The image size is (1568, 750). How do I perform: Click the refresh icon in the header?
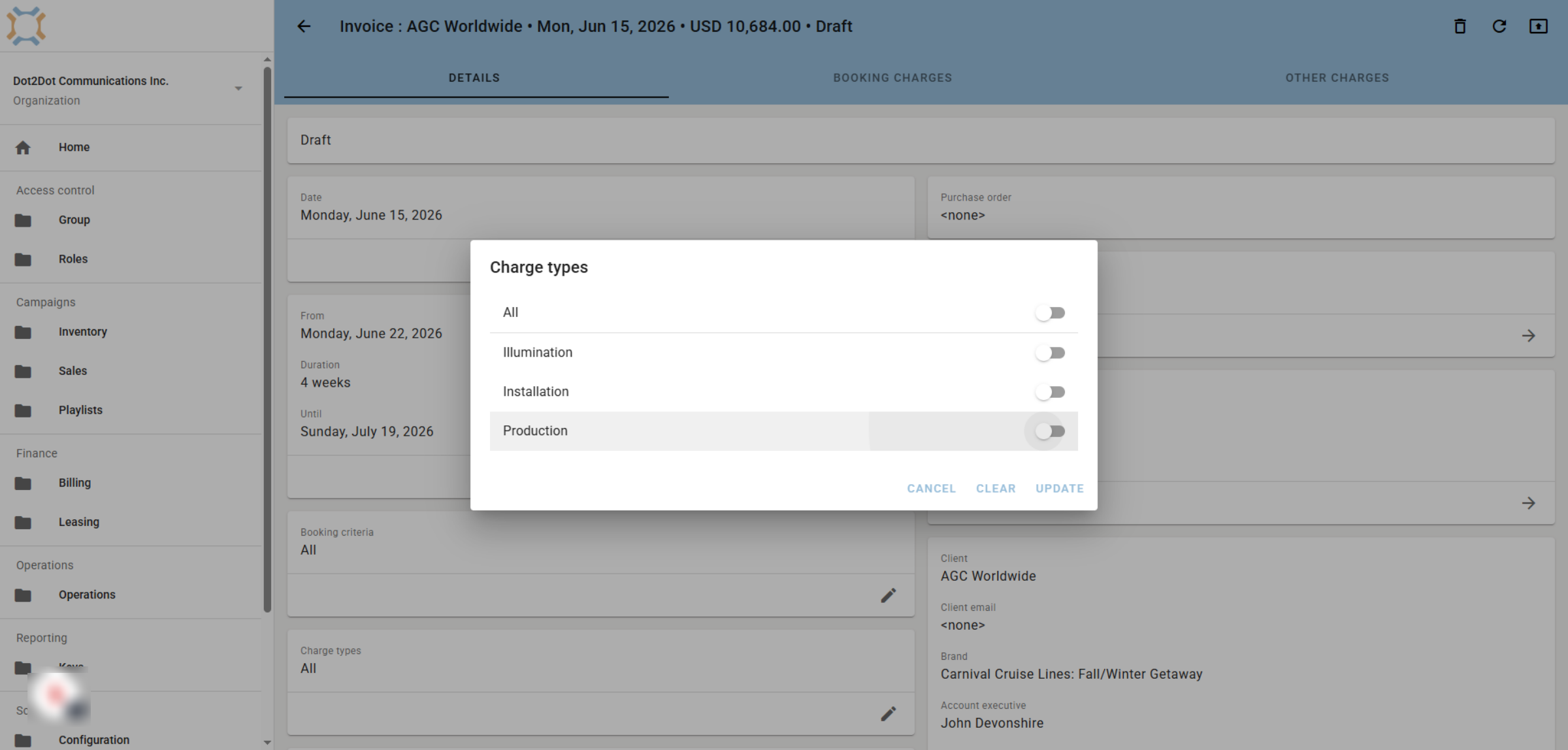click(x=1499, y=26)
